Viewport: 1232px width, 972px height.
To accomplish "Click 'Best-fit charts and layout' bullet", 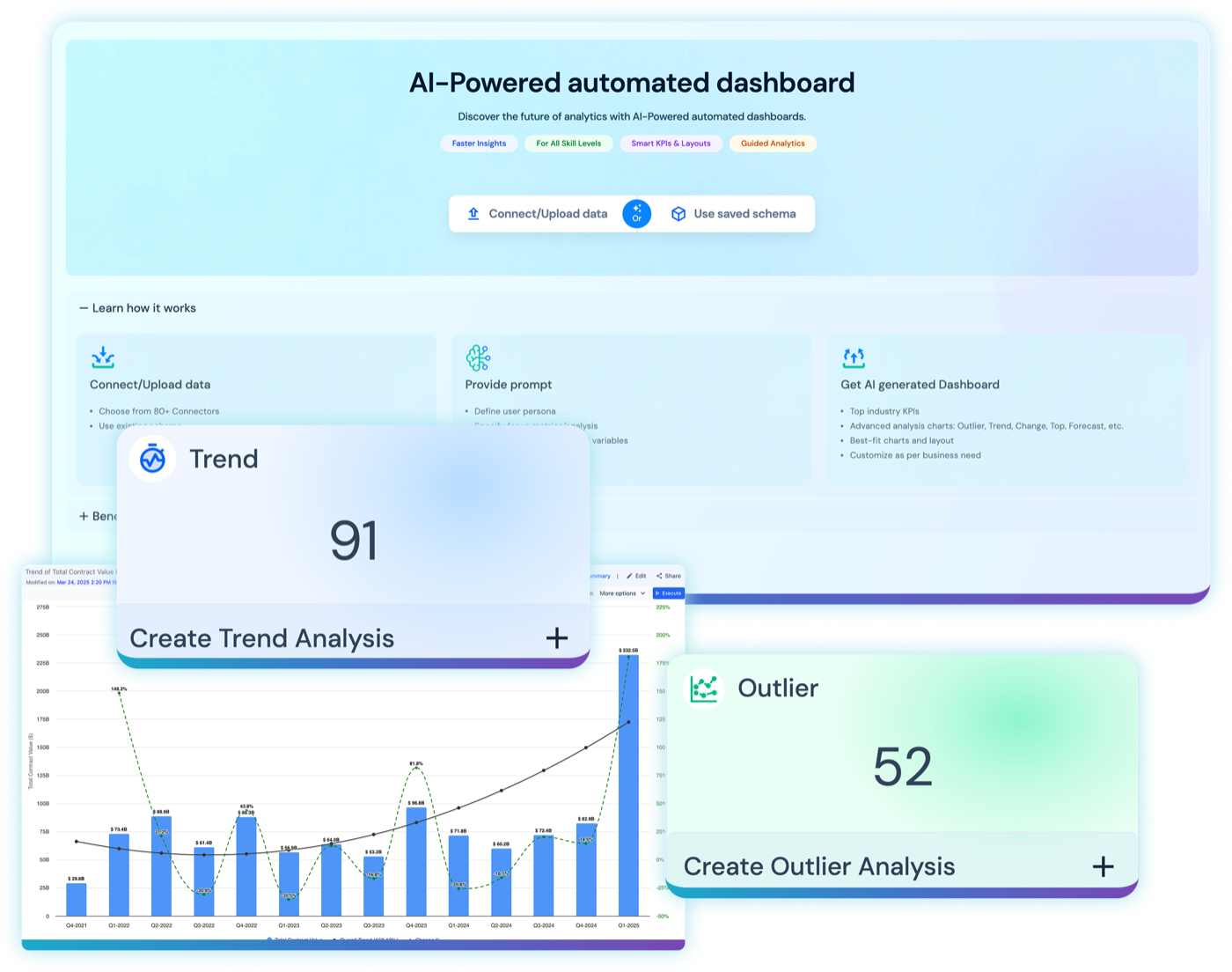I will (x=902, y=441).
